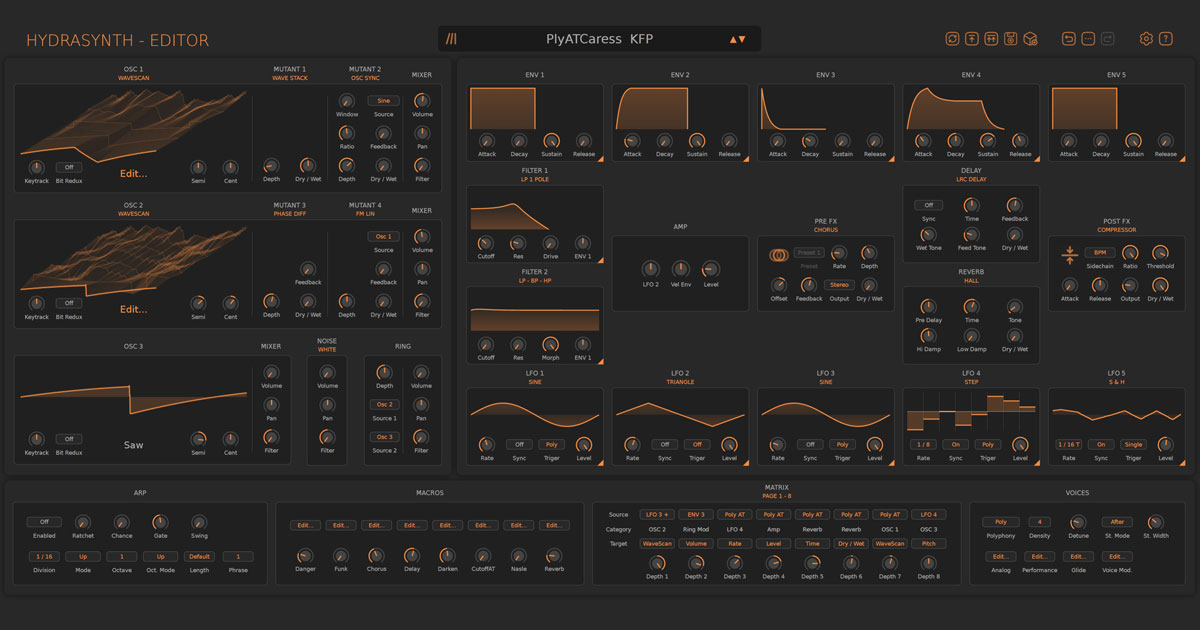Click the Edit... button above Analog in Voices

point(1000,556)
